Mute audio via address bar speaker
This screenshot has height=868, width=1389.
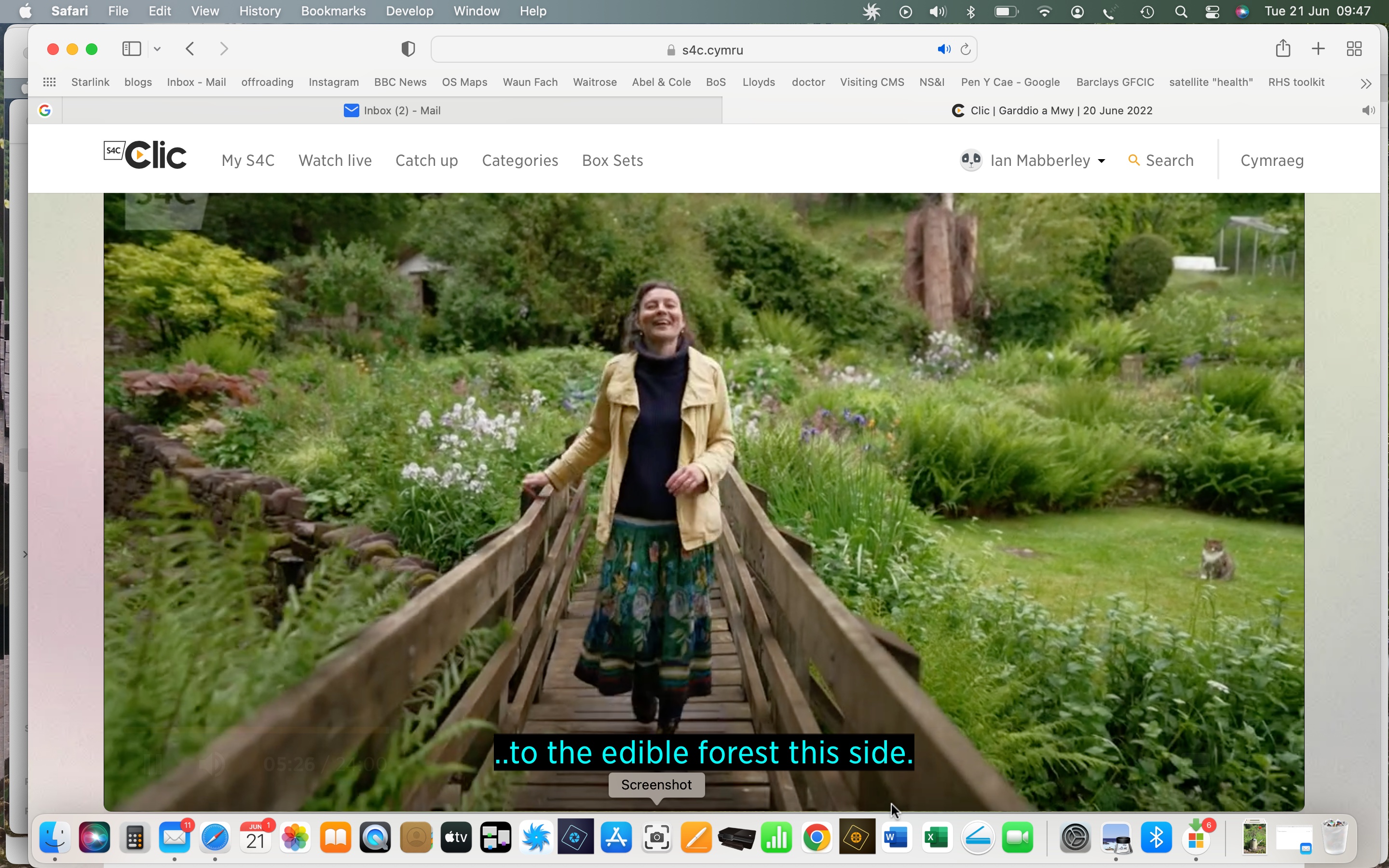[943, 49]
